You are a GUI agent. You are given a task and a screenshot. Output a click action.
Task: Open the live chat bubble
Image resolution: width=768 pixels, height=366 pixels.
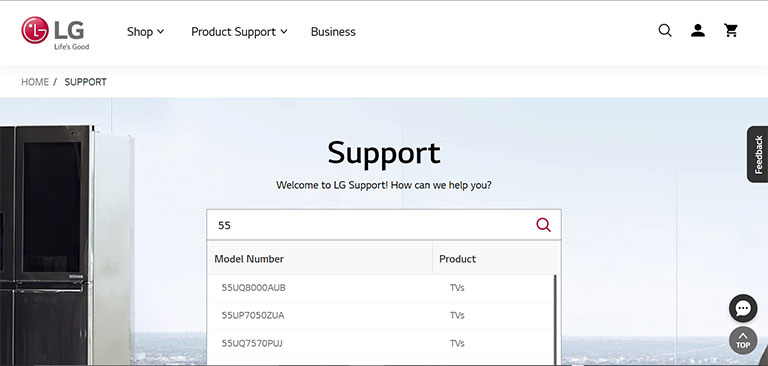743,308
